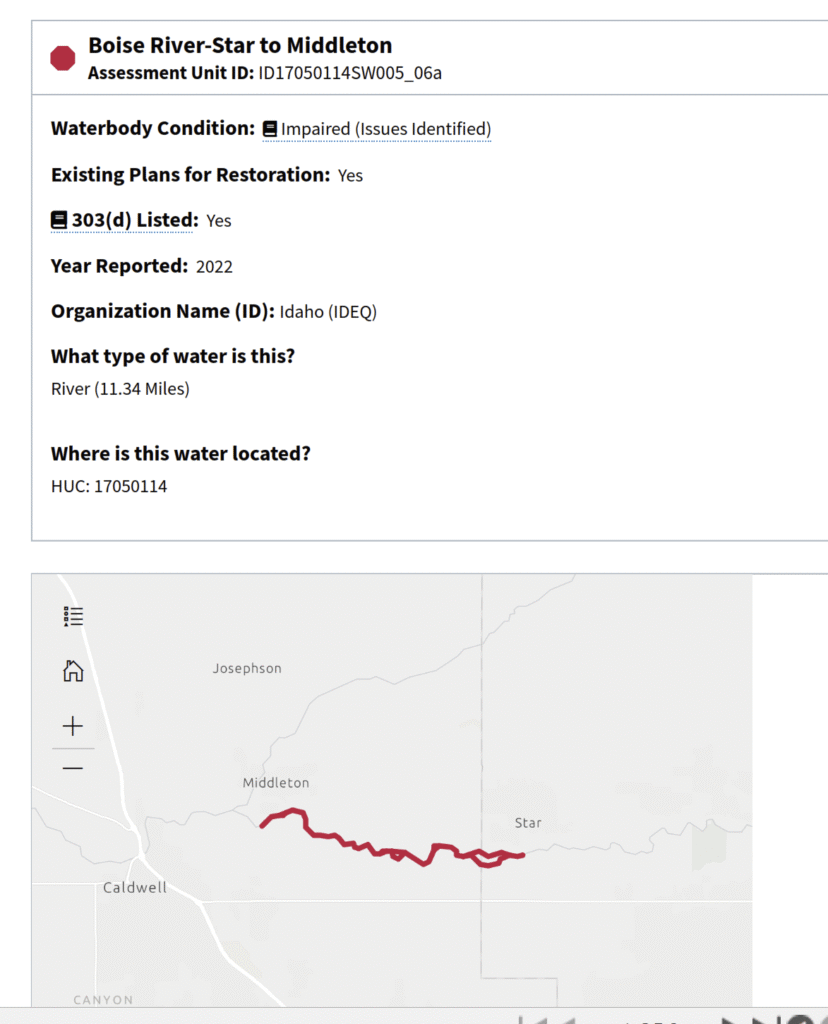Zoom out with the minus icon
This screenshot has width=828, height=1024.
73,768
